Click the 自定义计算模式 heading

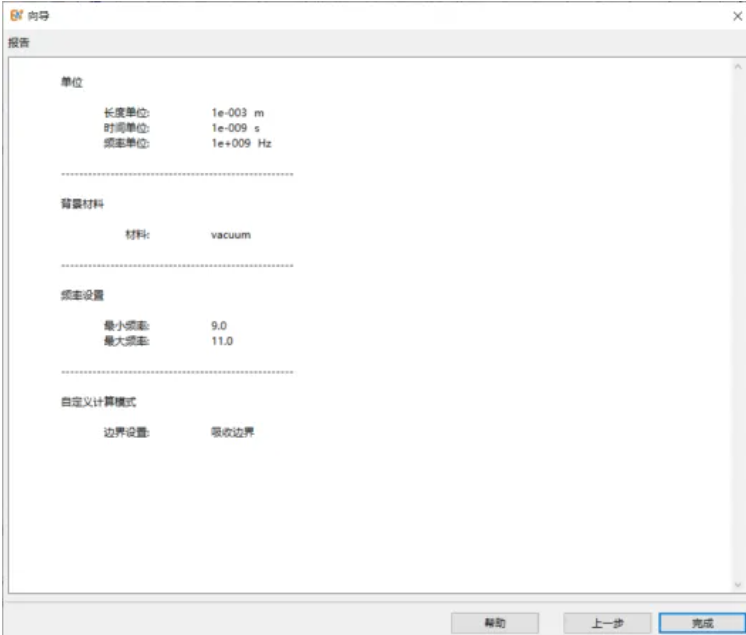[97, 402]
